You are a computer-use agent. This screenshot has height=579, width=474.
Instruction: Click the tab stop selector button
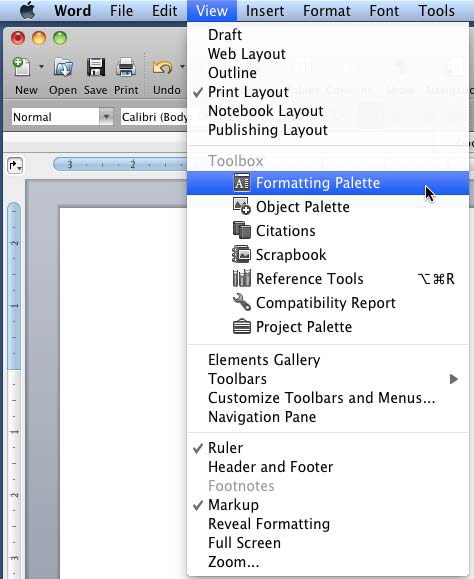point(15,165)
